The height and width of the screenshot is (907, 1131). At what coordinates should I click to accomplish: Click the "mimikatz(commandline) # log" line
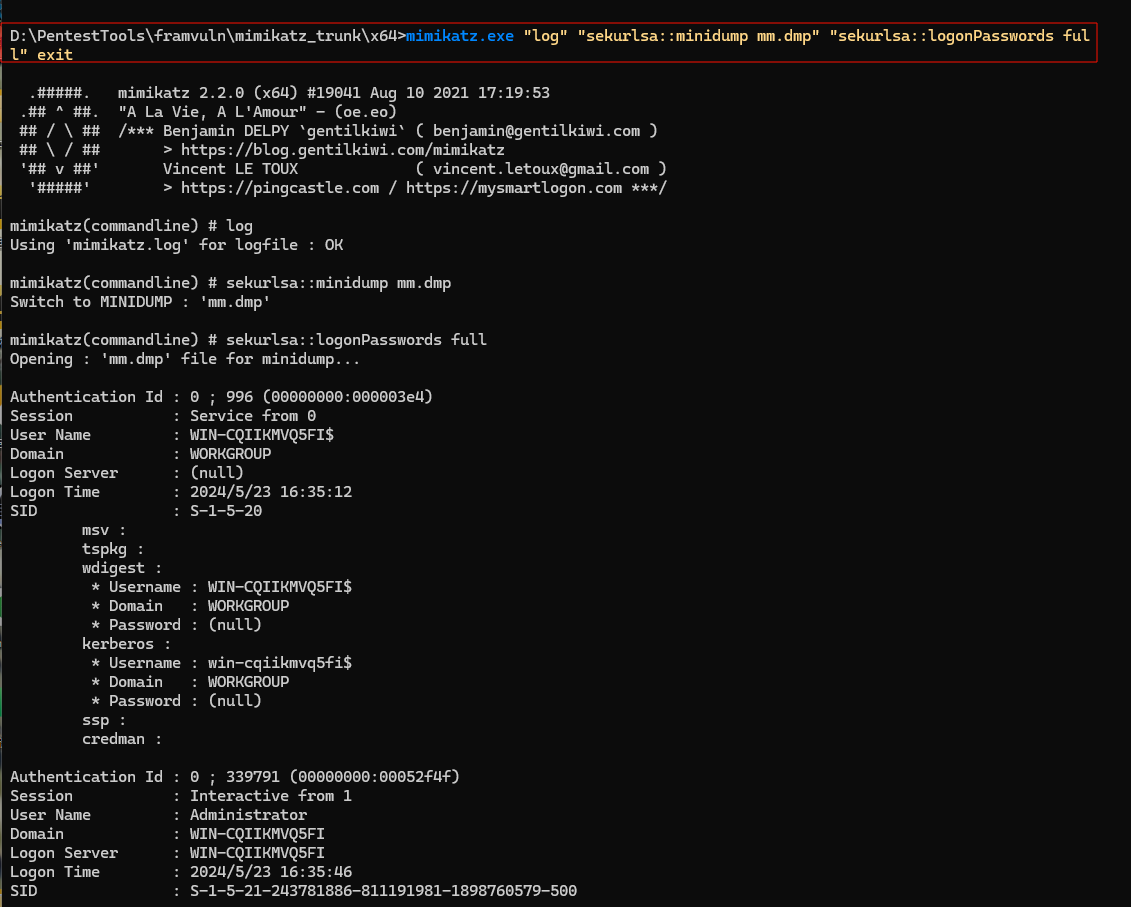131,226
